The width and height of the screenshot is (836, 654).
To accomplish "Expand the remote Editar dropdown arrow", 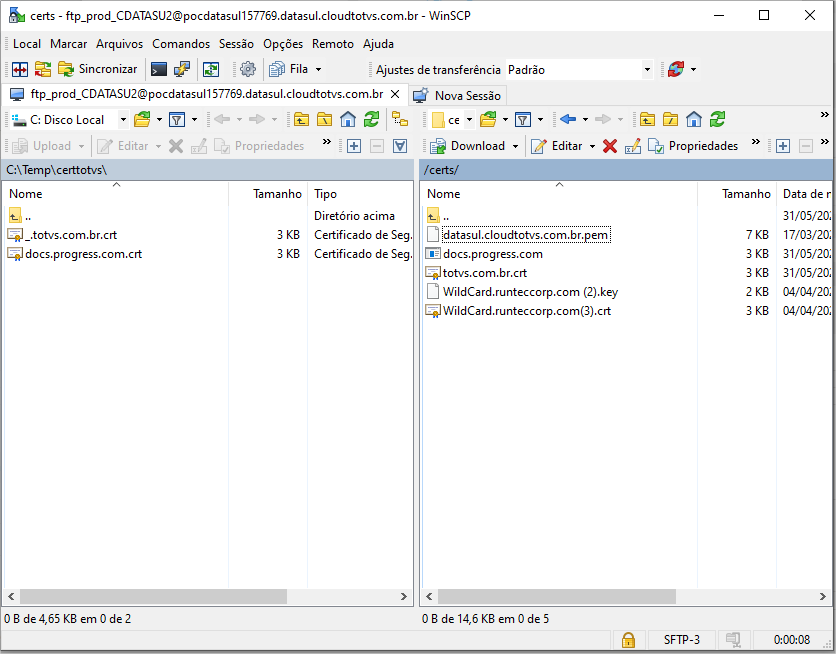I will click(592, 146).
